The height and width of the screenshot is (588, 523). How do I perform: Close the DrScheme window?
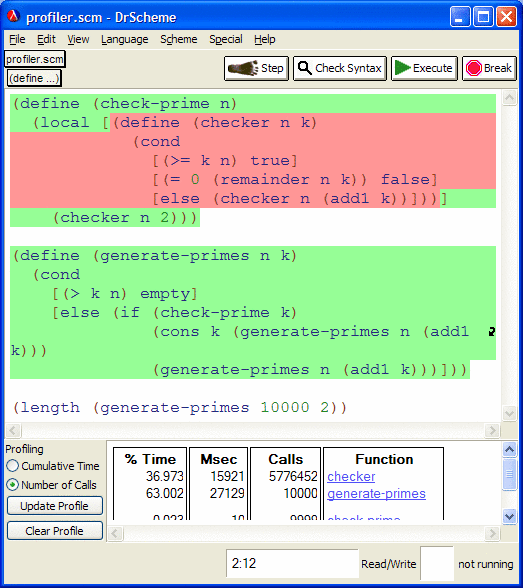coord(507,17)
